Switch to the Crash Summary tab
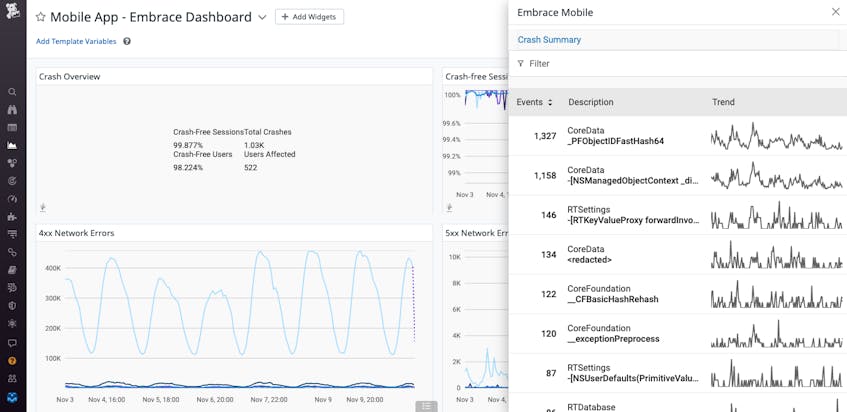The width and height of the screenshot is (847, 412). tap(549, 39)
